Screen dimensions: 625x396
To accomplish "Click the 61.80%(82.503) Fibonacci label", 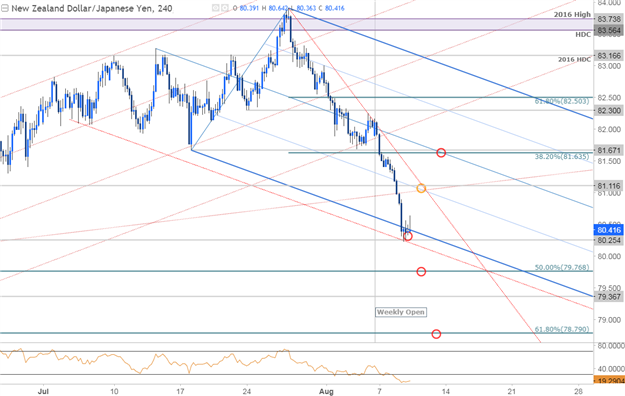I will pos(562,101).
